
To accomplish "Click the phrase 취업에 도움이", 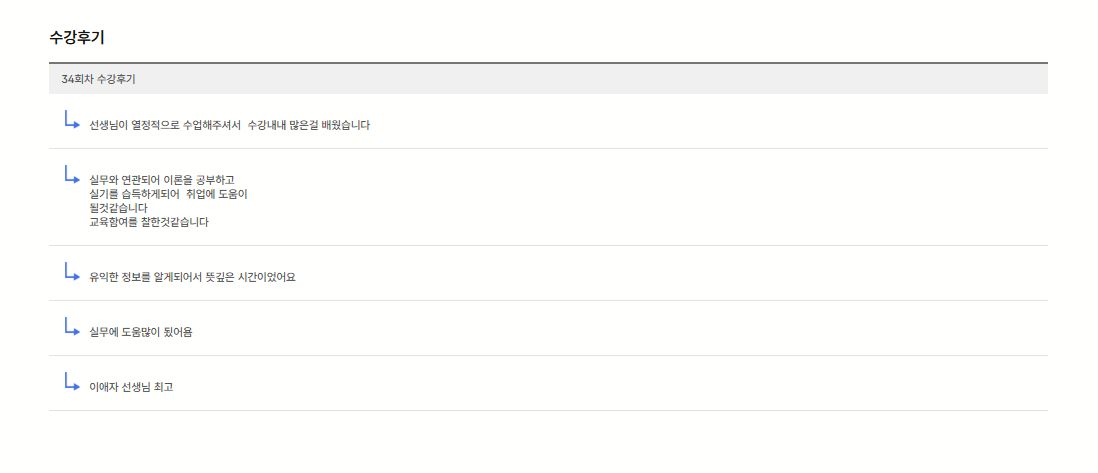I will [216, 194].
